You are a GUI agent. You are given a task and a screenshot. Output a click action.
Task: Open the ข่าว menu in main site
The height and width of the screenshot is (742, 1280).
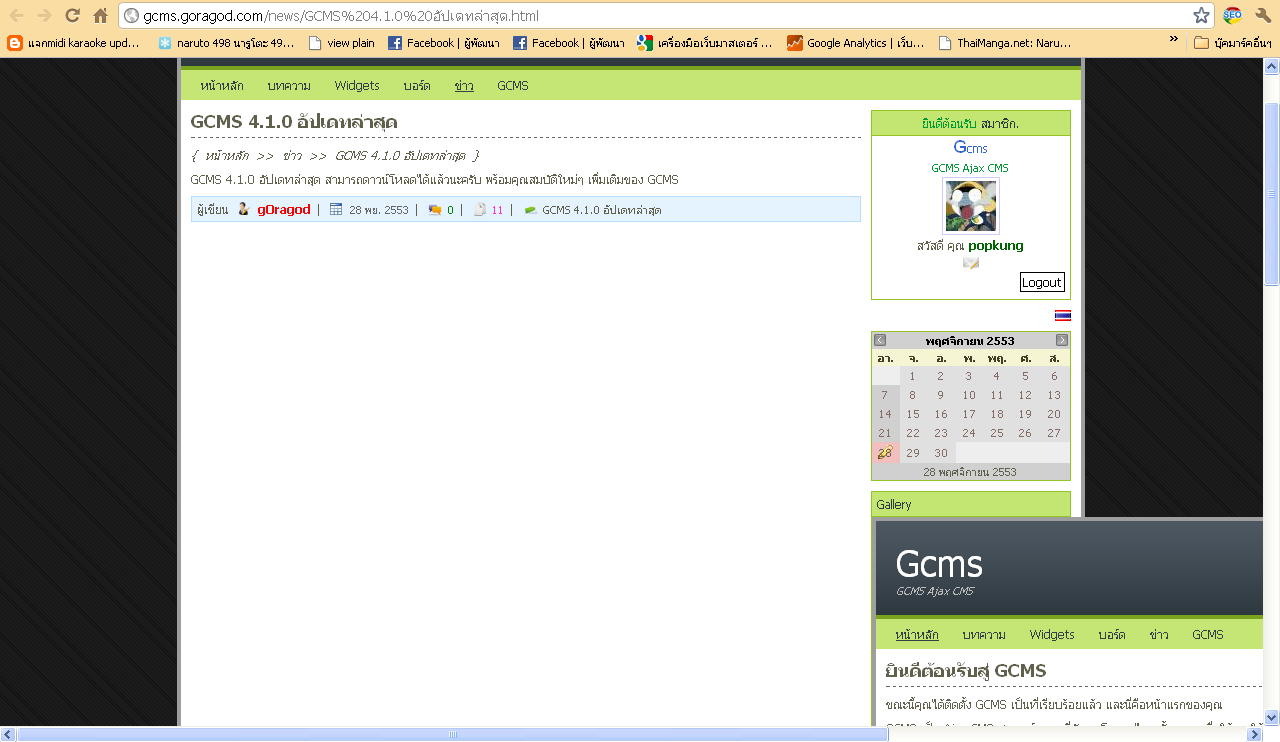pos(464,86)
